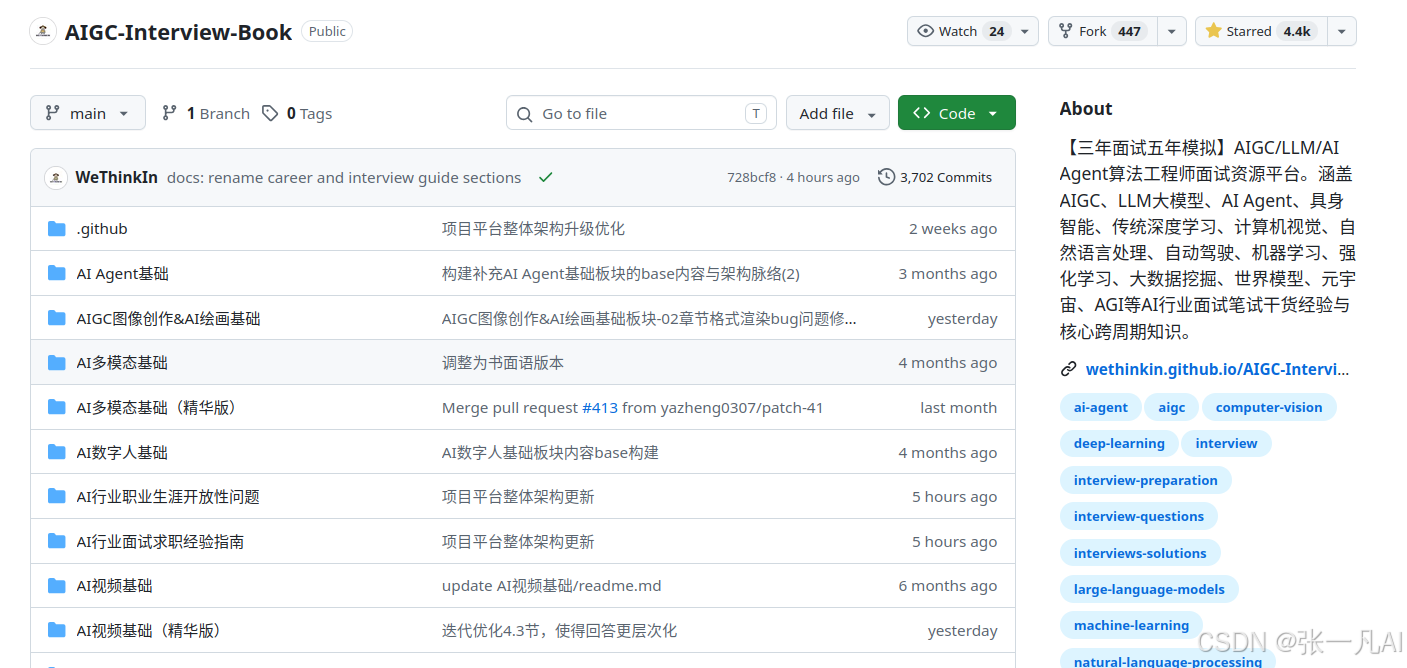The width and height of the screenshot is (1407, 668).
Task: Open the fork options dropdown arrow
Action: (1172, 31)
